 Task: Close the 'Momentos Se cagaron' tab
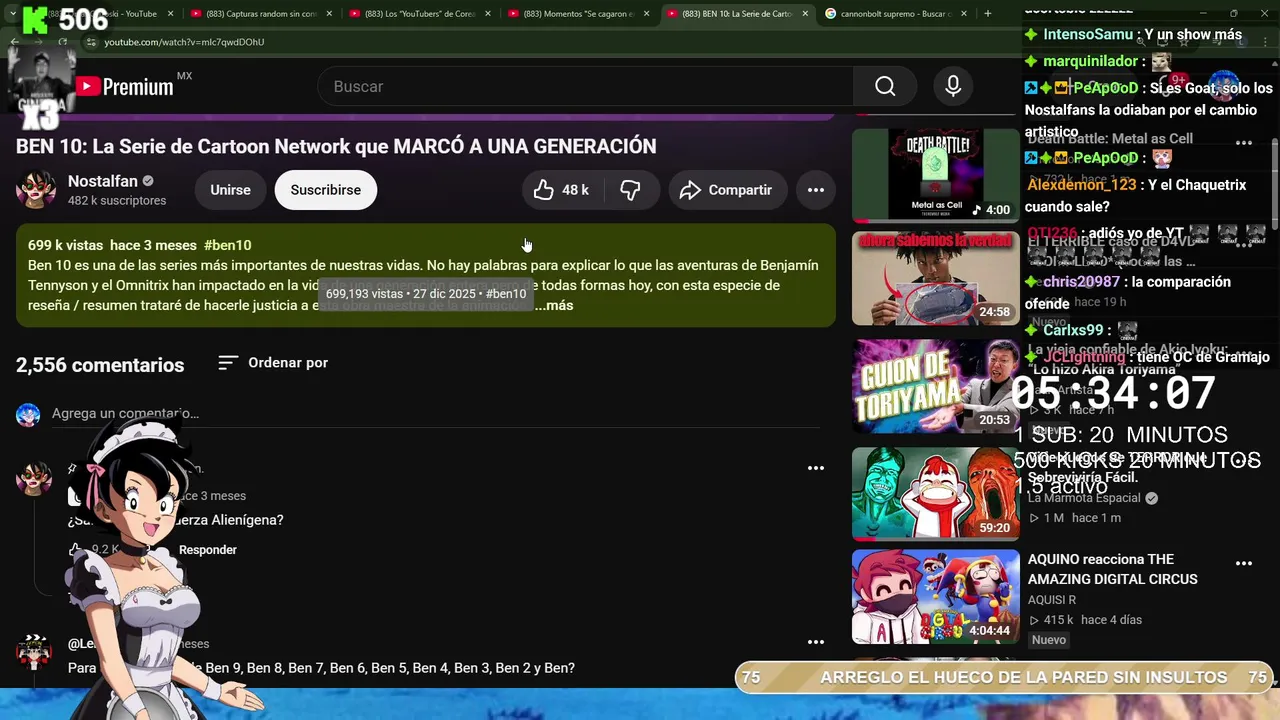pyautogui.click(x=646, y=14)
